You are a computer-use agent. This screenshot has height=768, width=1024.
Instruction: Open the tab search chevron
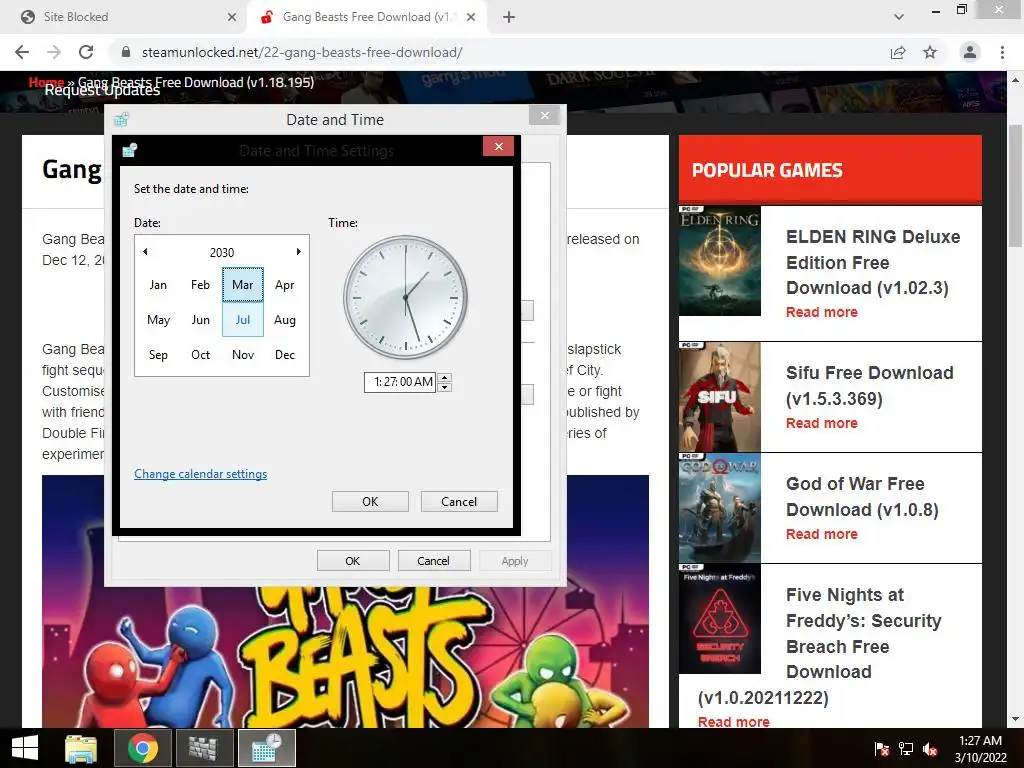click(x=899, y=17)
